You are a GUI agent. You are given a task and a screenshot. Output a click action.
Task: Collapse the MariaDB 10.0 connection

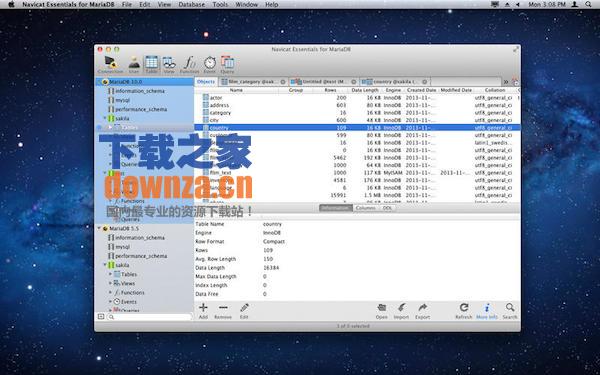pyautogui.click(x=99, y=82)
